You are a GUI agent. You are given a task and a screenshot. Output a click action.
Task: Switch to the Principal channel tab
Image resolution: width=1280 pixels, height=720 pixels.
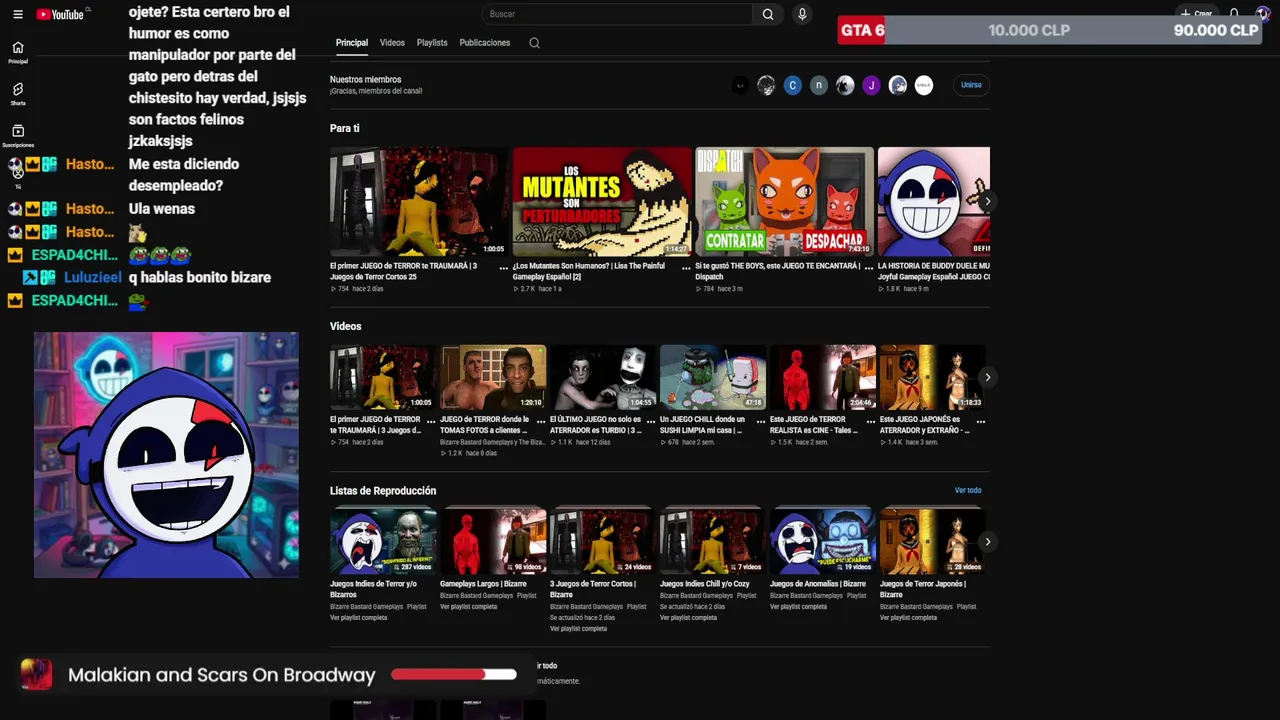tap(352, 43)
